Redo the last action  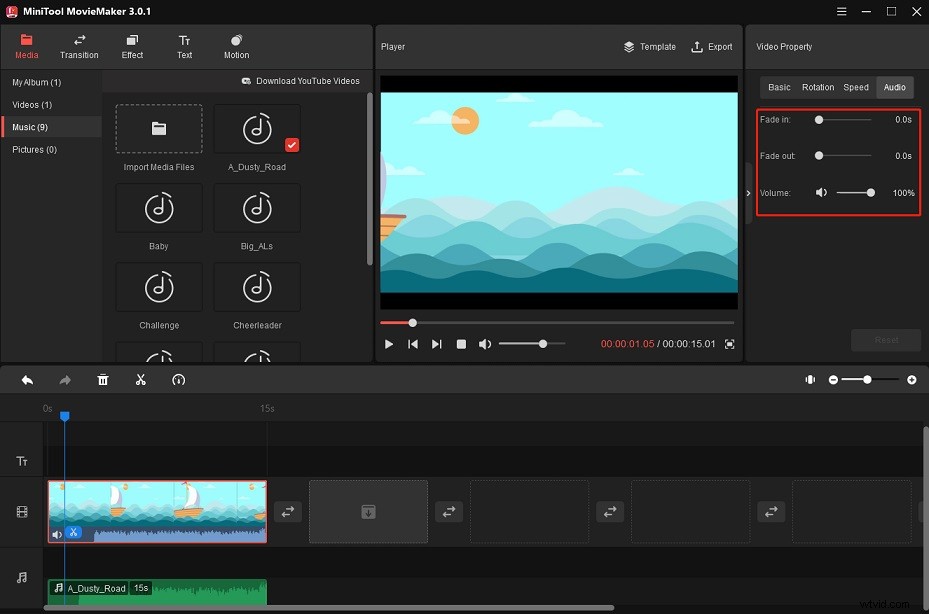point(65,380)
